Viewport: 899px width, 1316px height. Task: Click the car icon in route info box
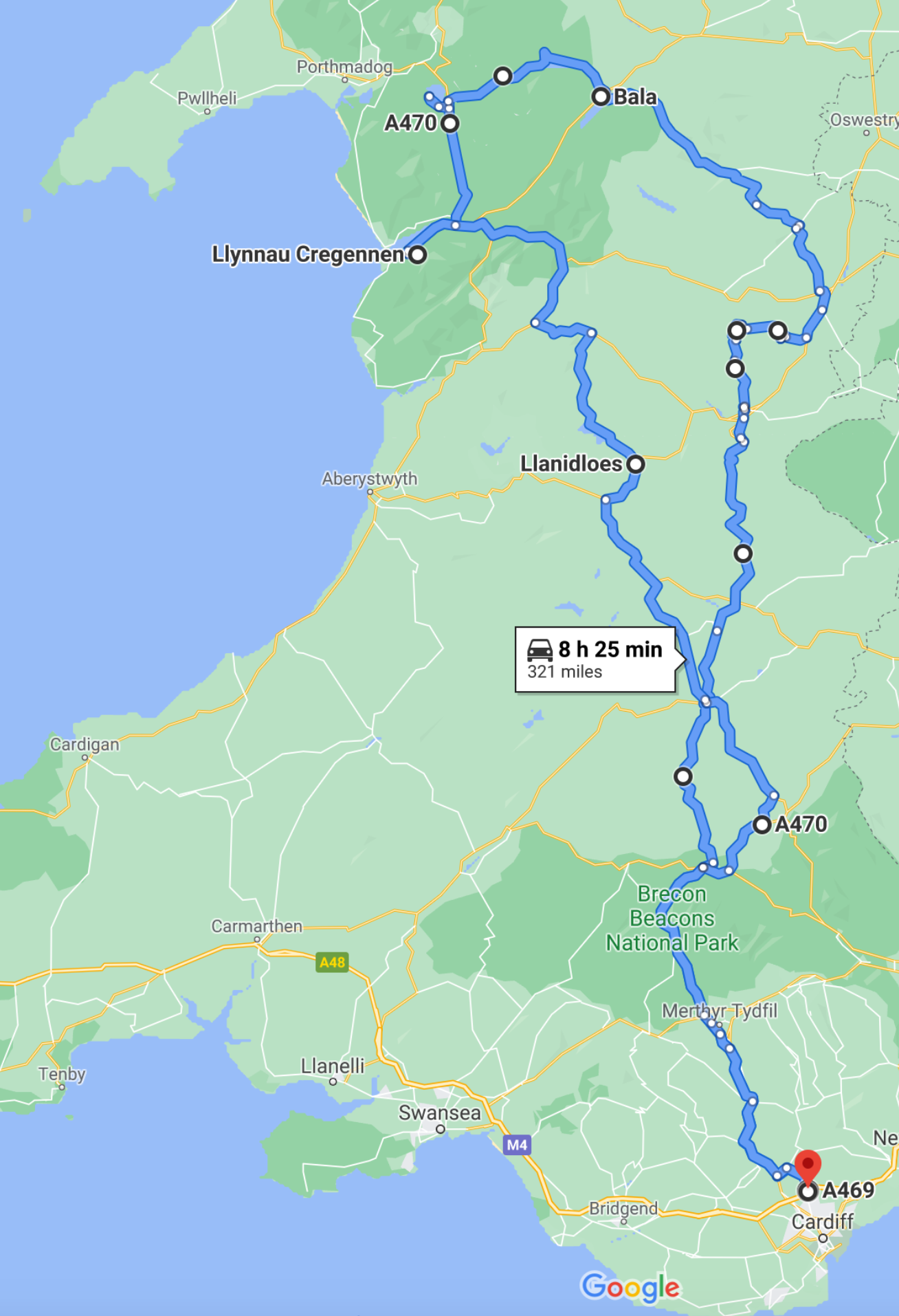tap(540, 650)
